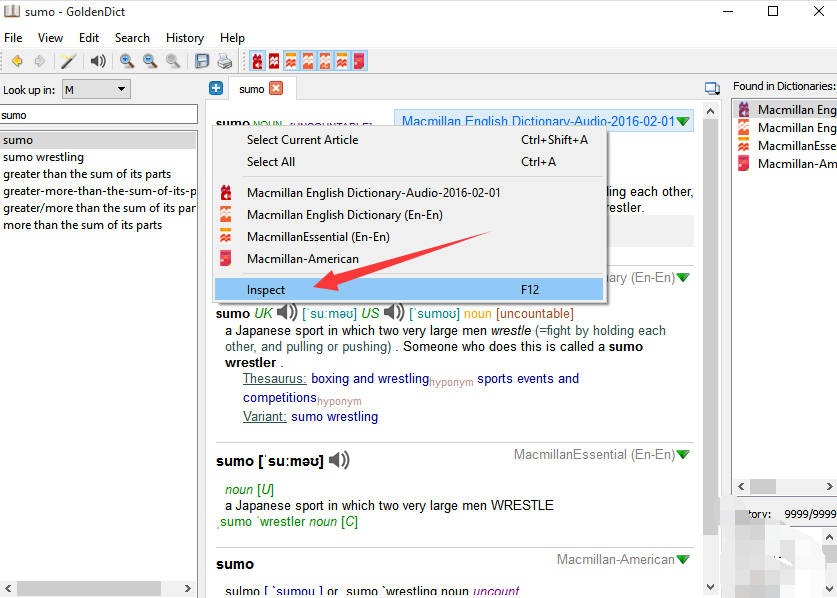Screen dimensions: 837x598
Task: Reset zoom with the plain magnifier icon
Action: [173, 61]
